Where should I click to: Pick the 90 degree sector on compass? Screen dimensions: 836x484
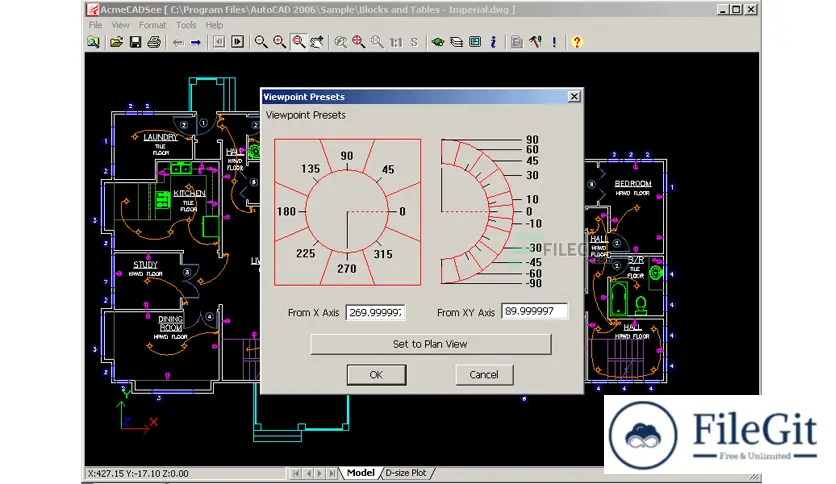click(x=347, y=156)
